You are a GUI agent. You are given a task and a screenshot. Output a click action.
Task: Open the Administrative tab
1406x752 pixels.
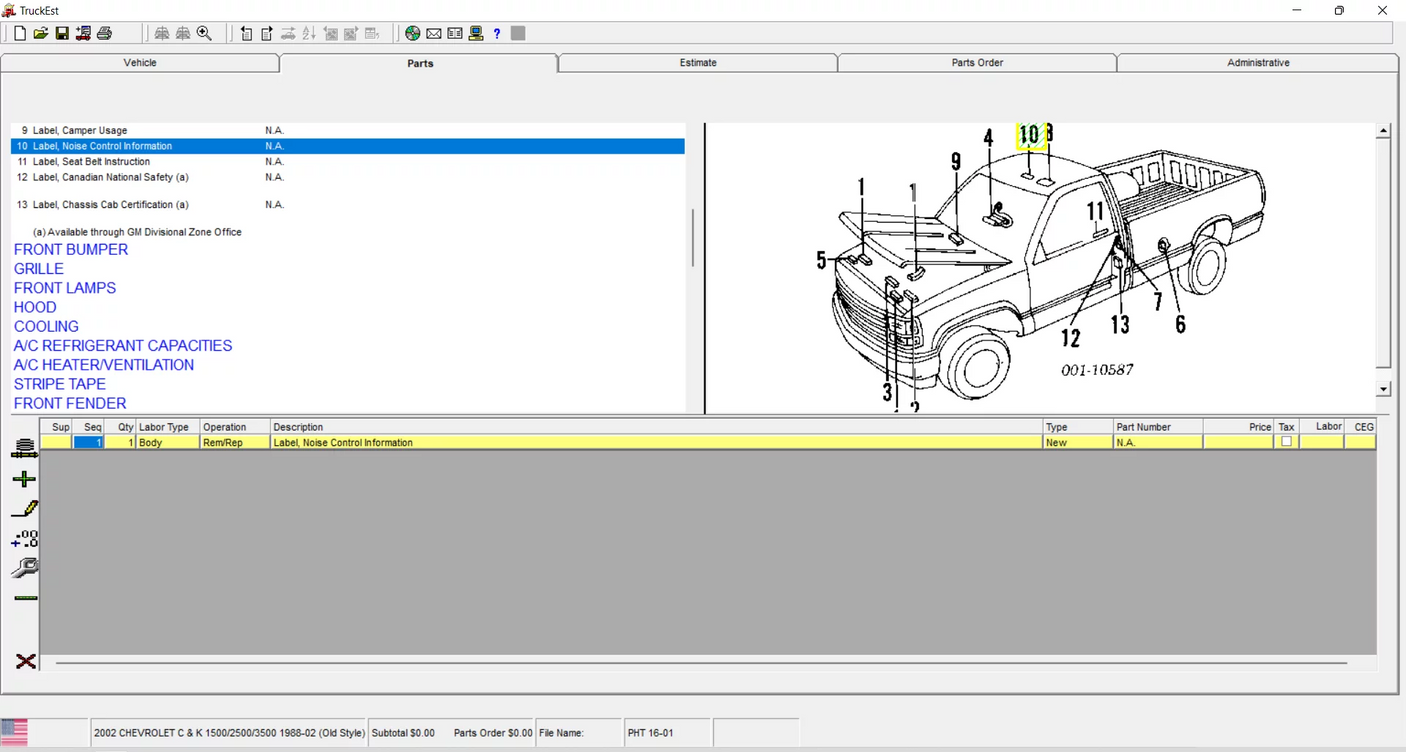pos(1257,62)
